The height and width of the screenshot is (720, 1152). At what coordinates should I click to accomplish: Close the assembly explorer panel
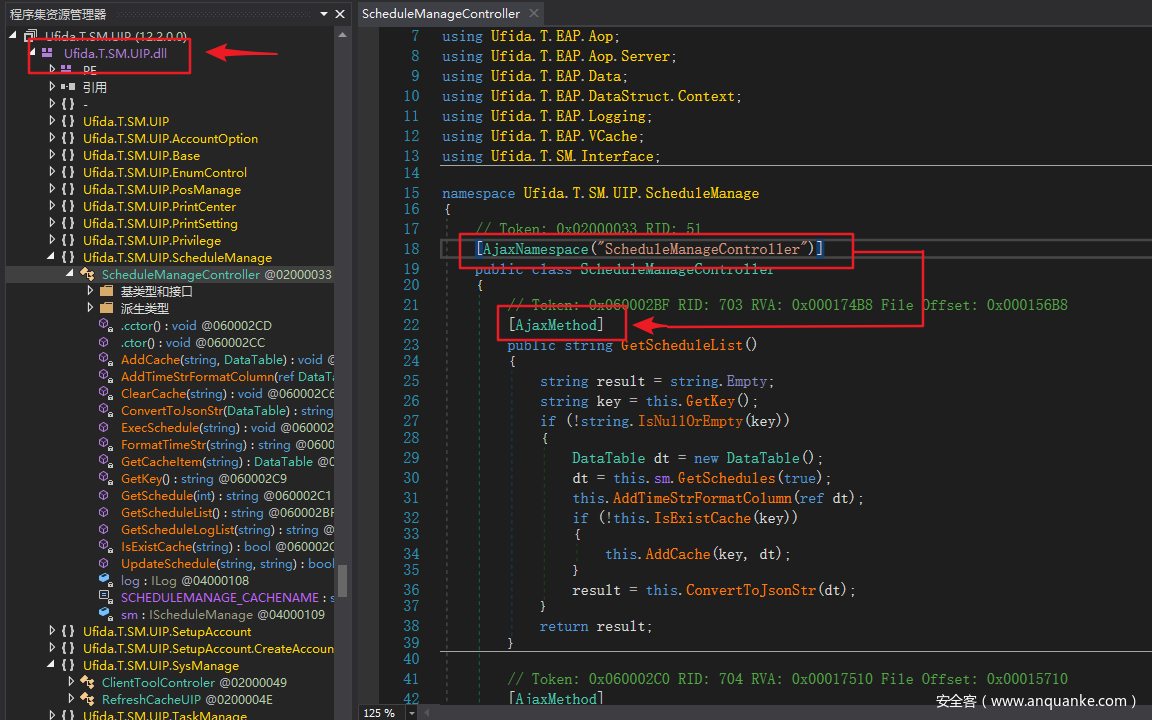tap(340, 14)
